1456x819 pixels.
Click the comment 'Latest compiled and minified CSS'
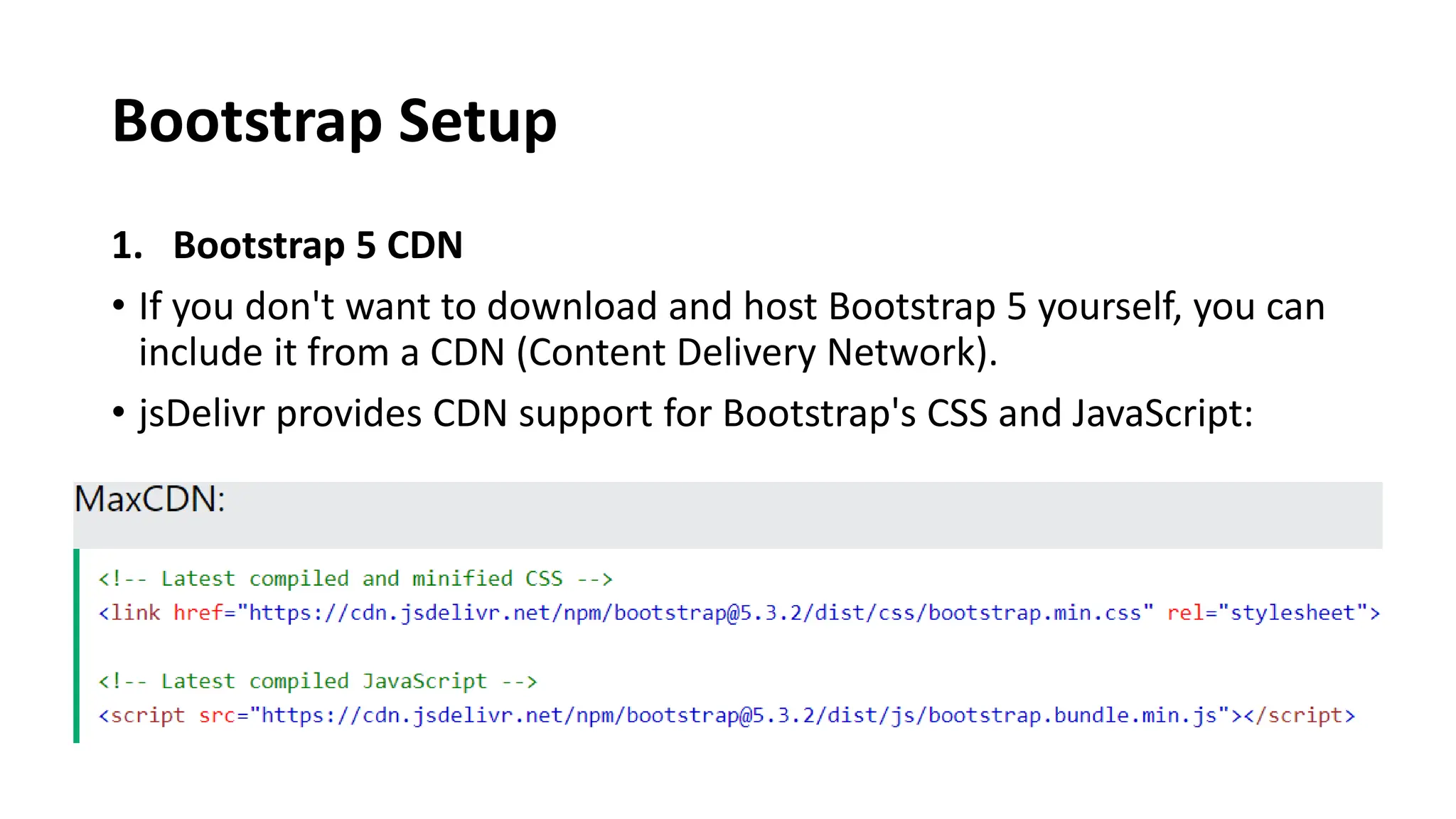(x=355, y=579)
